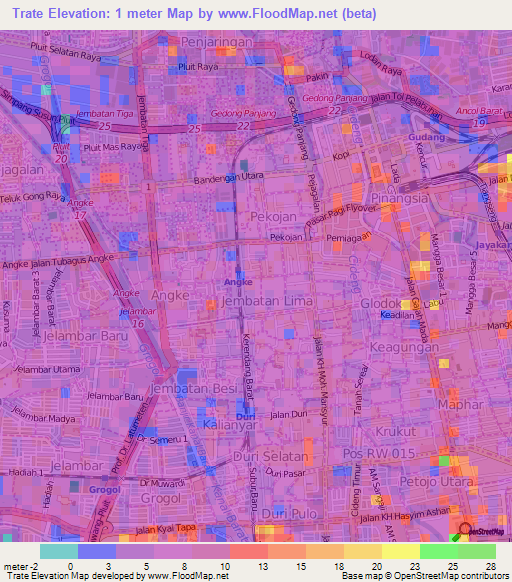Click the Petojo Utara district label
Viewport: 512px width, 582px height.
click(437, 481)
